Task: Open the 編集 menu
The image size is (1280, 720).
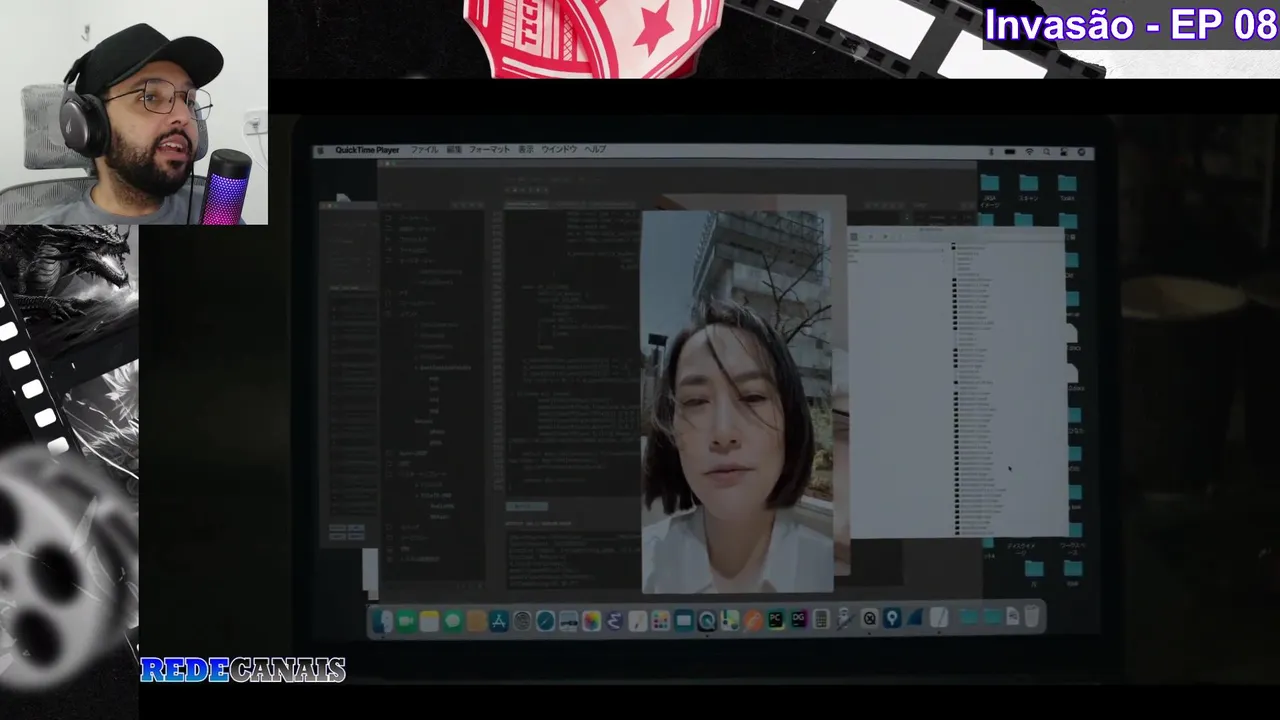Action: [x=454, y=150]
